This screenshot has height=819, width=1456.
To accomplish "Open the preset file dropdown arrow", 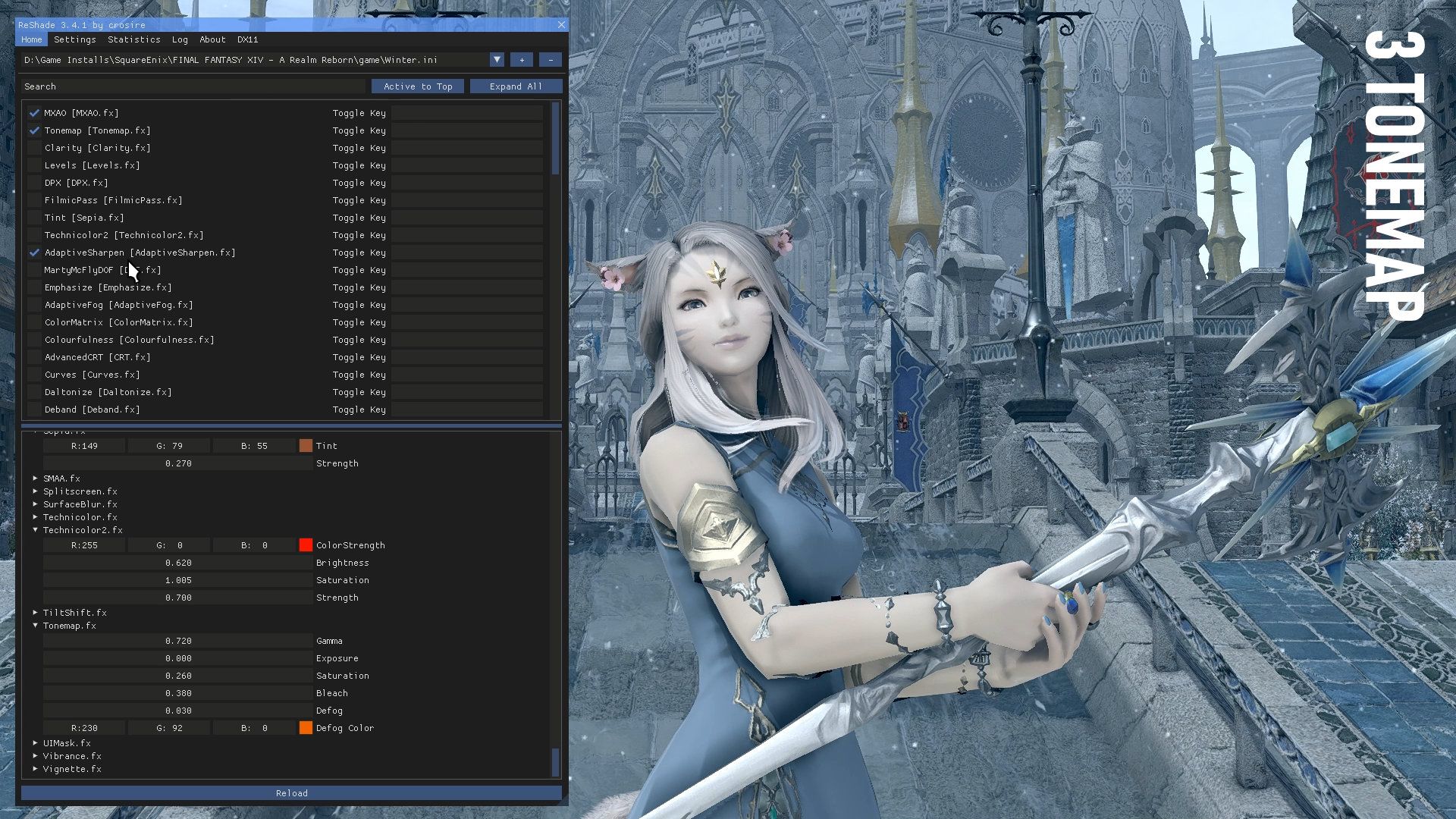I will tap(497, 60).
